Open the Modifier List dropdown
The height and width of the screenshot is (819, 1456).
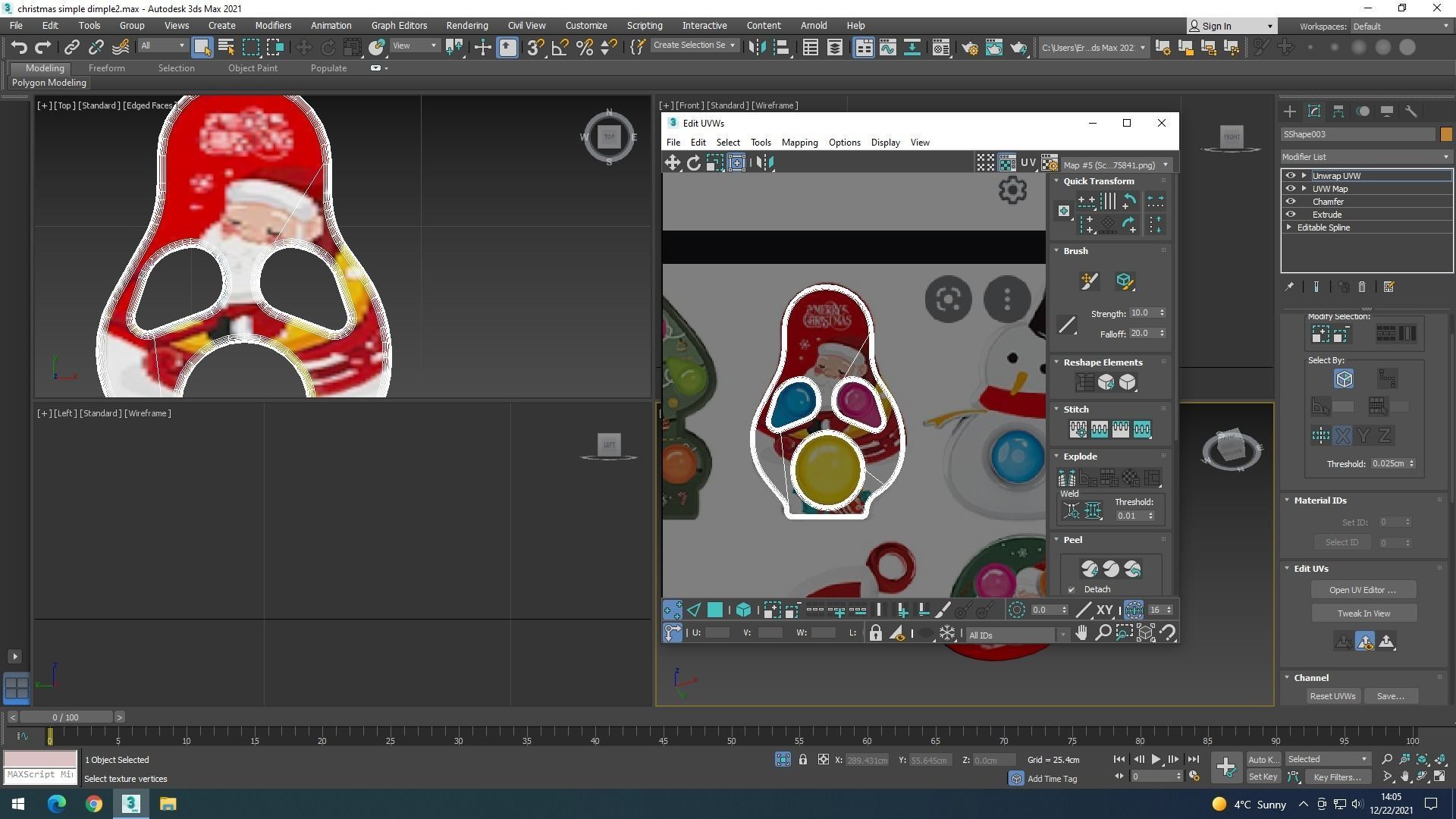point(1365,157)
